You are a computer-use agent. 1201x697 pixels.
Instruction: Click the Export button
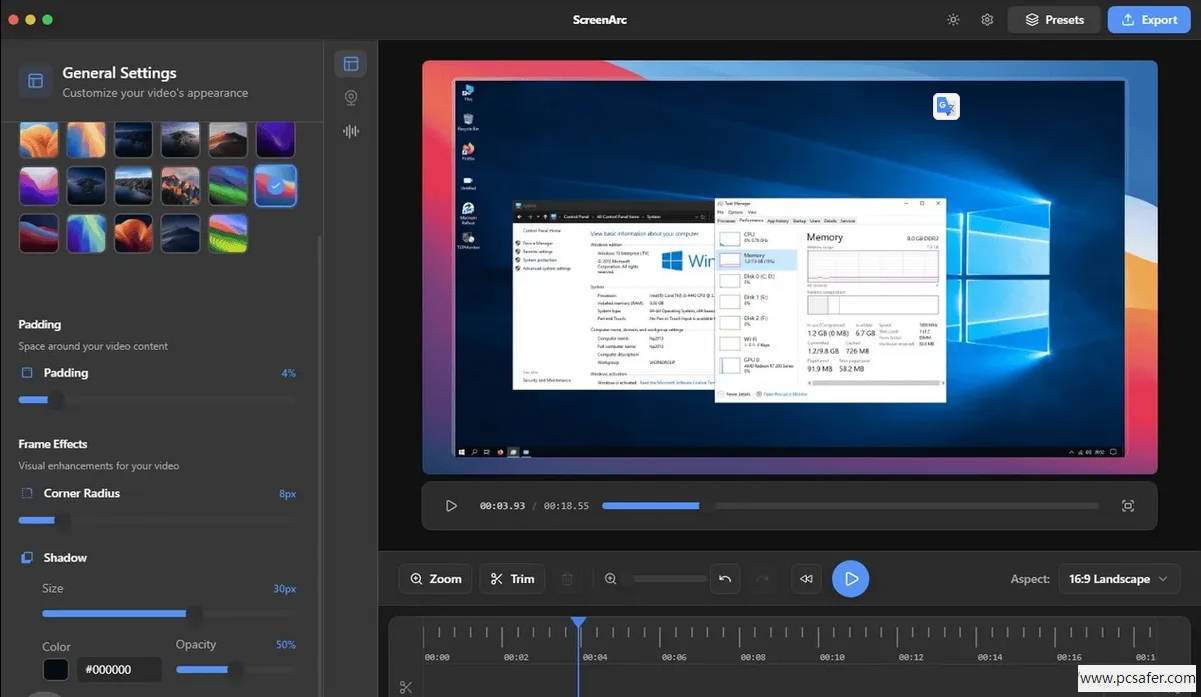(1148, 20)
